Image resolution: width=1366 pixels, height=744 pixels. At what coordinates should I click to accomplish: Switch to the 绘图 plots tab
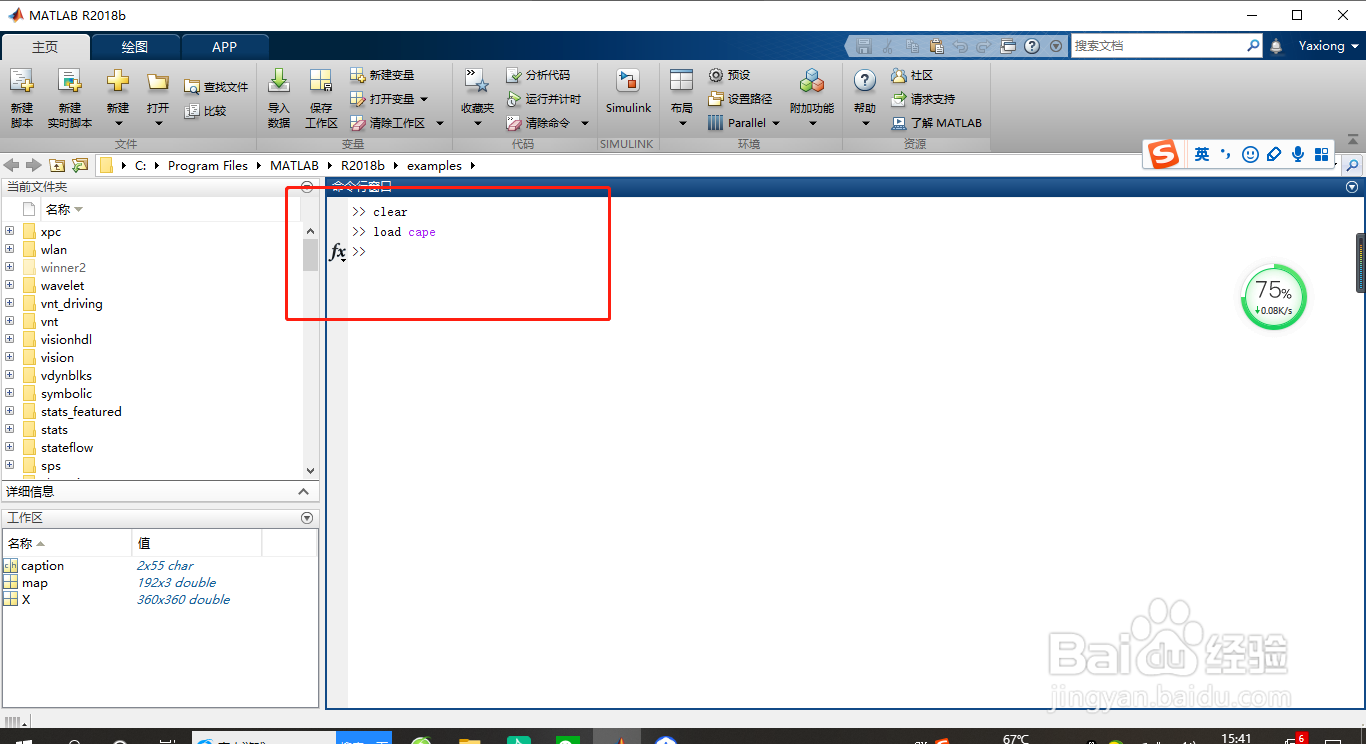click(135, 47)
